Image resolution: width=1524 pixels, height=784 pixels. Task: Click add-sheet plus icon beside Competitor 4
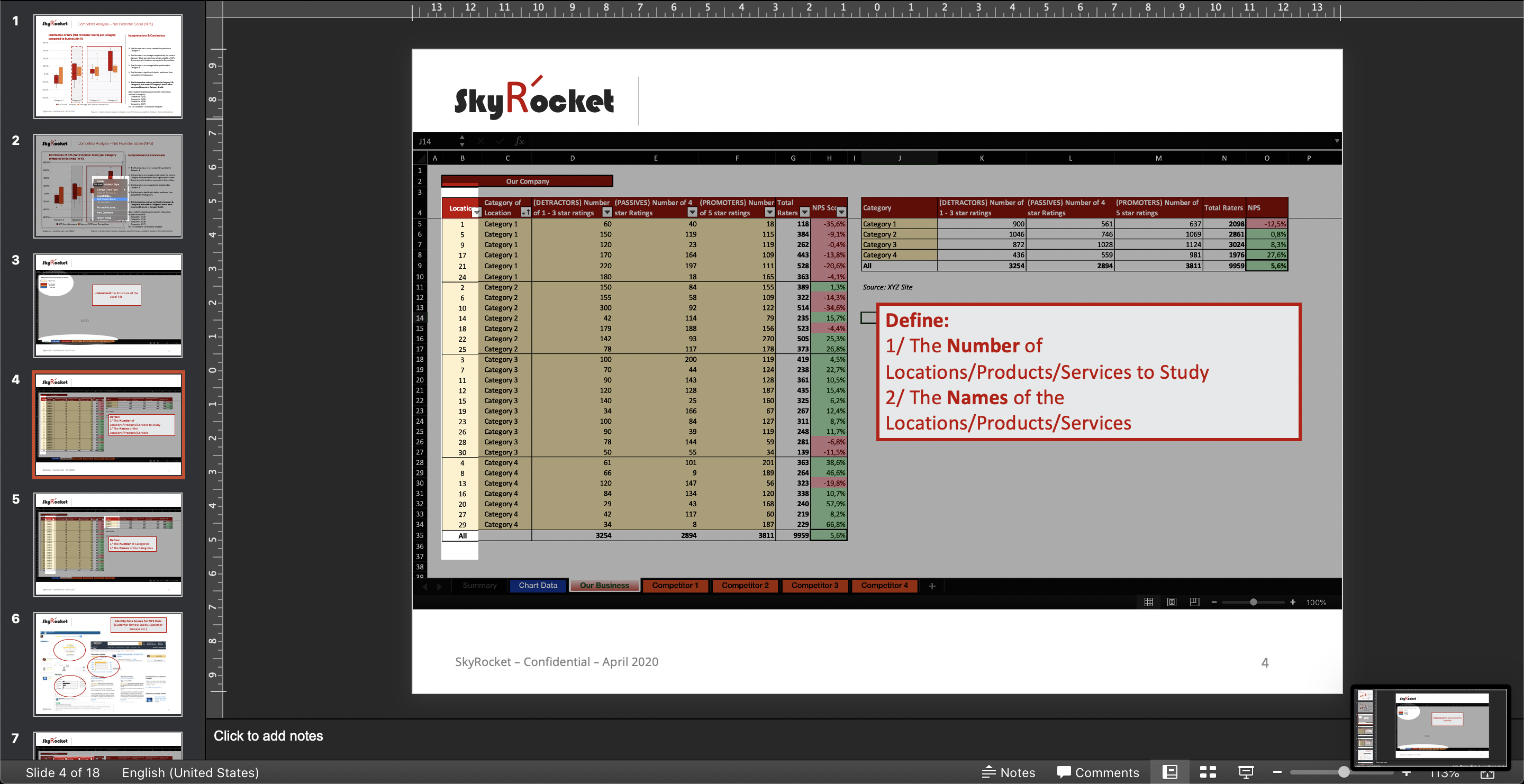[932, 586]
